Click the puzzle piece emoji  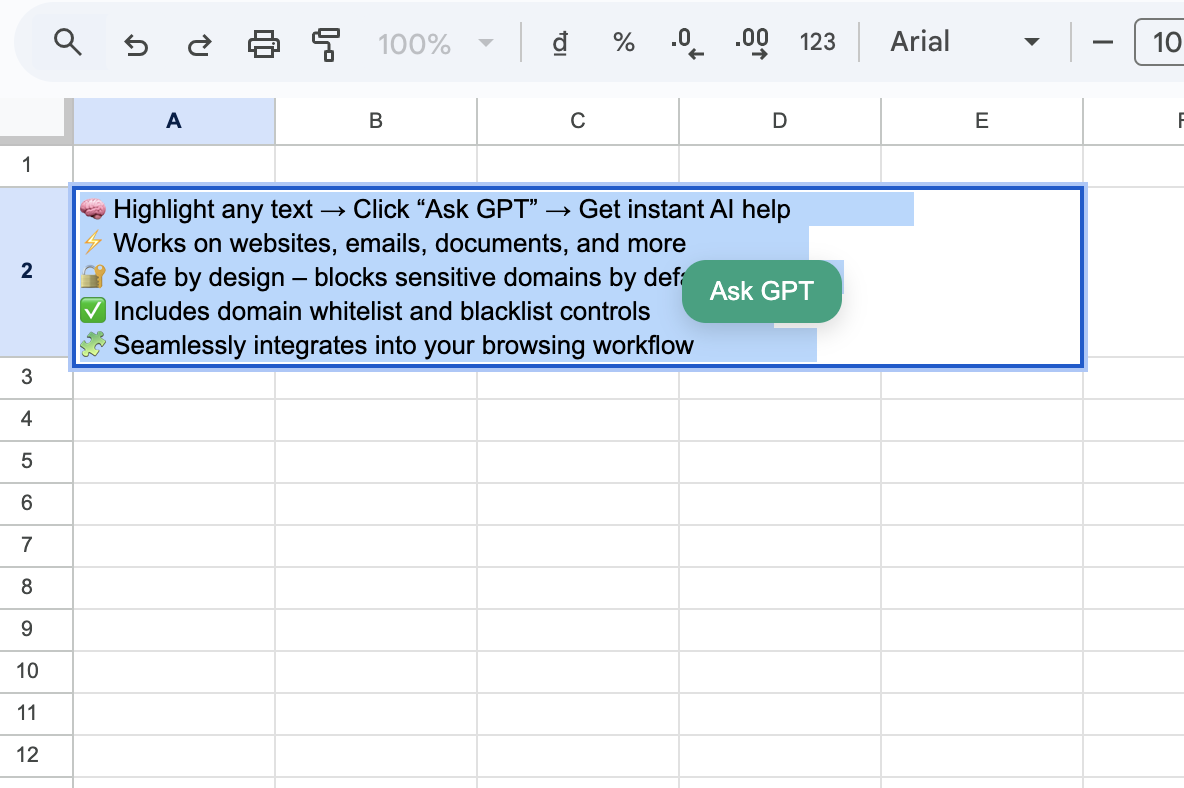(93, 344)
